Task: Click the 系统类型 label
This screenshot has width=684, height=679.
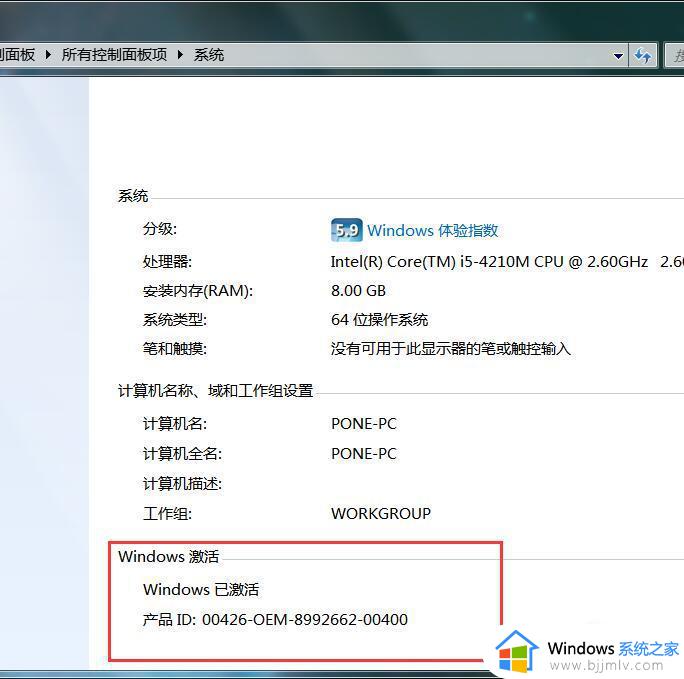Action: pos(174,320)
